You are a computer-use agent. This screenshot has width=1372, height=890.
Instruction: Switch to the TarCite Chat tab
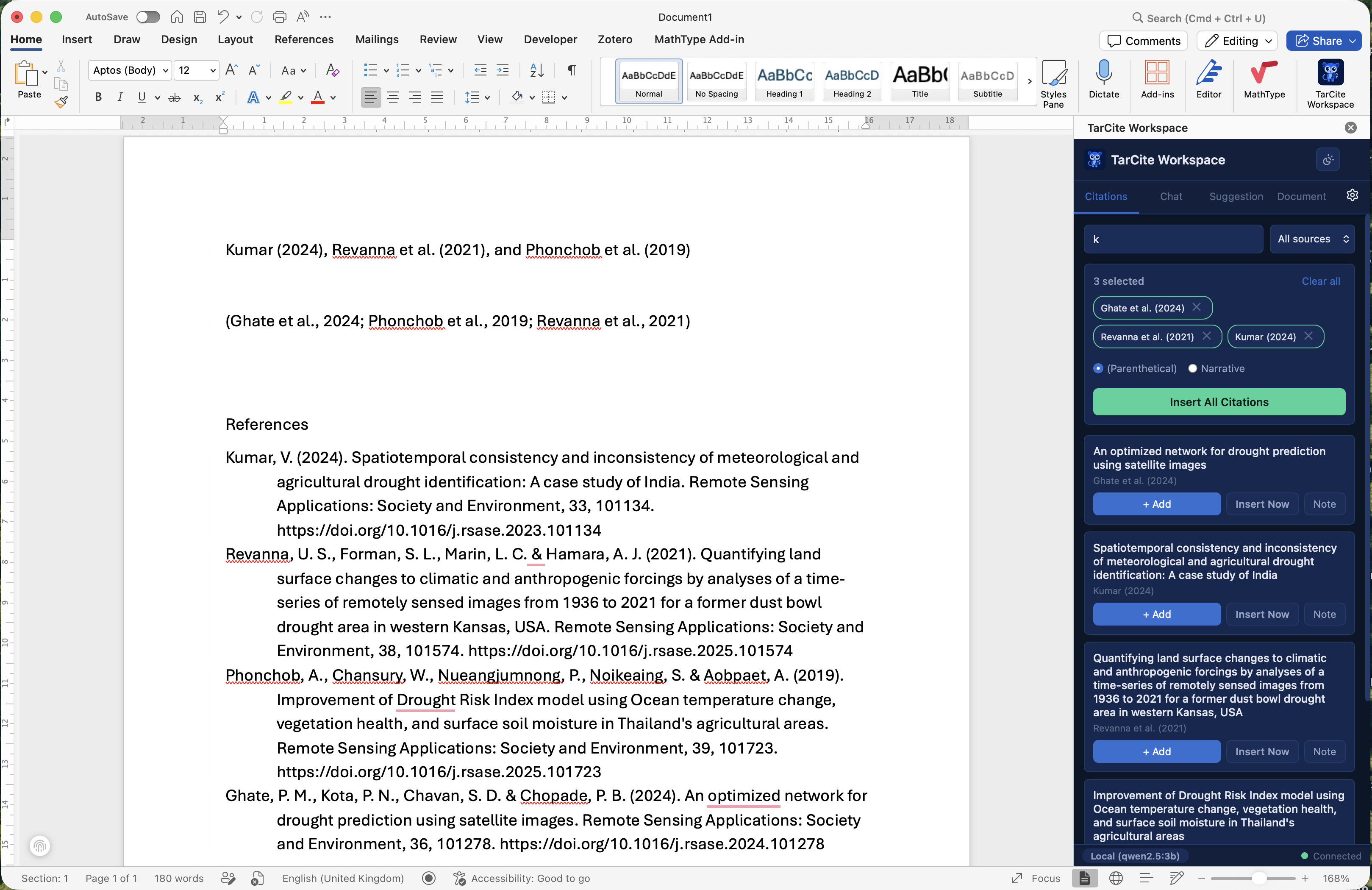click(1171, 197)
